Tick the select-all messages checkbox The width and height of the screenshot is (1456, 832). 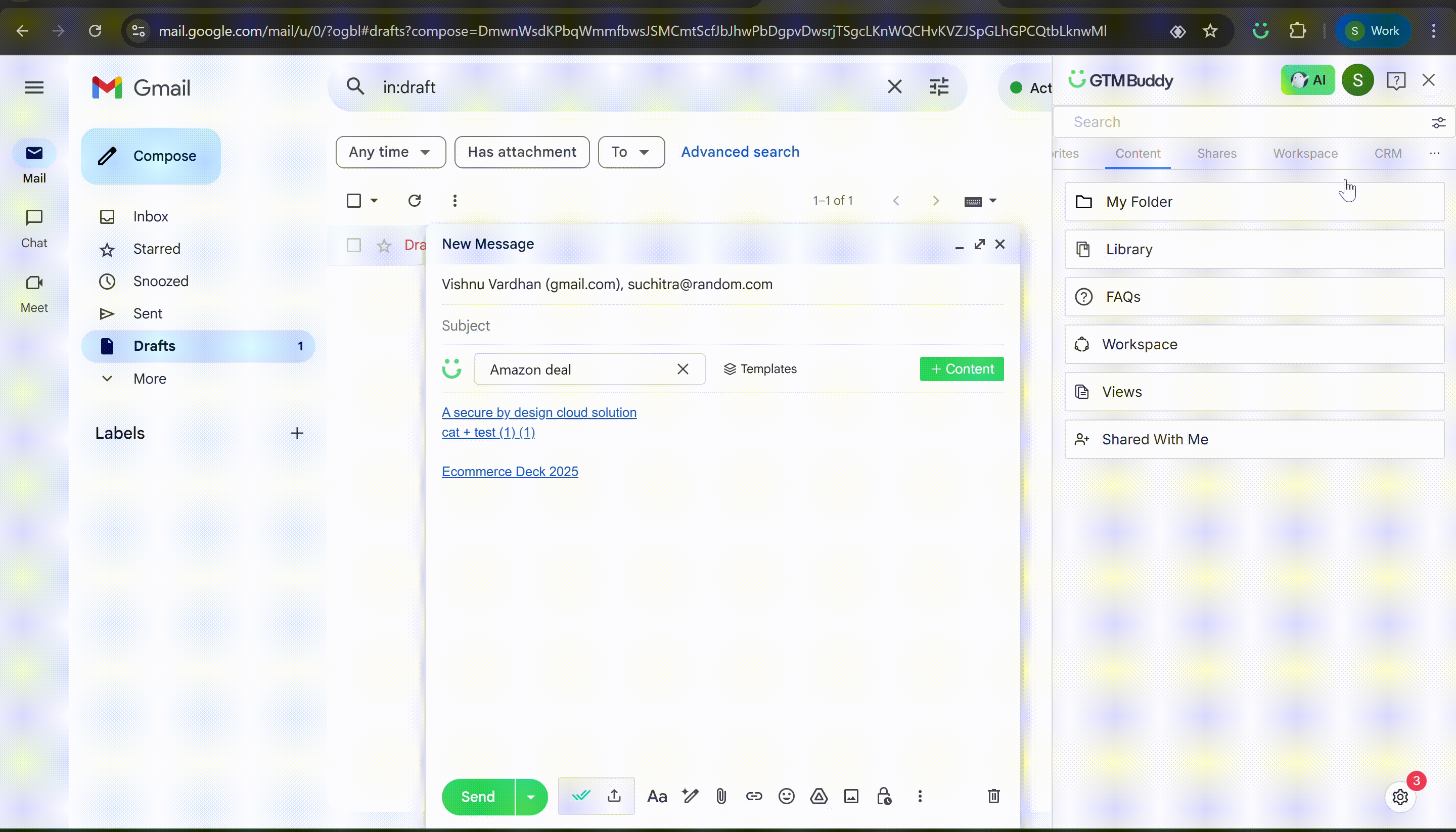pyautogui.click(x=354, y=201)
